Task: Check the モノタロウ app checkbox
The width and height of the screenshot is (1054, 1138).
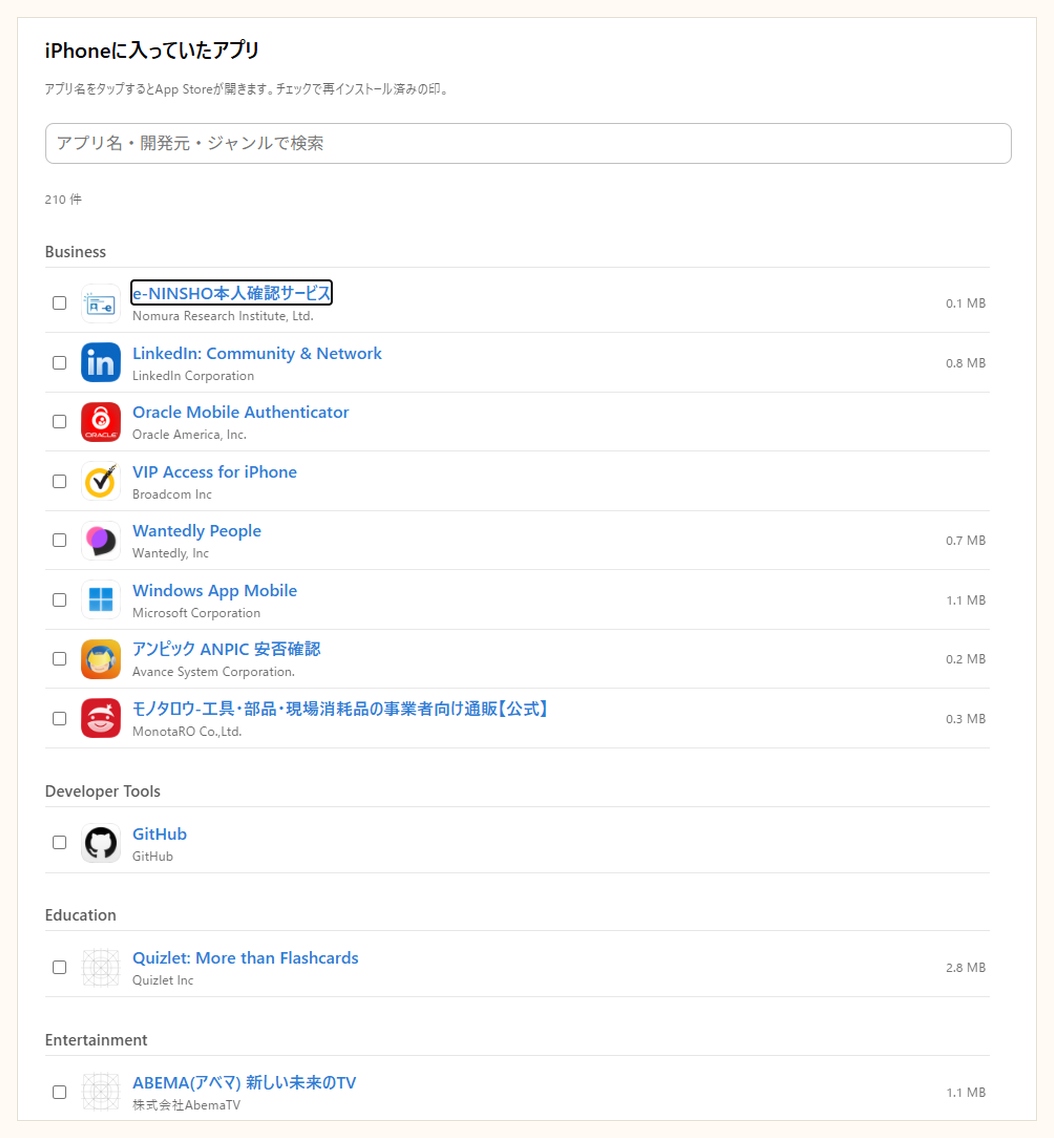Action: tap(60, 719)
